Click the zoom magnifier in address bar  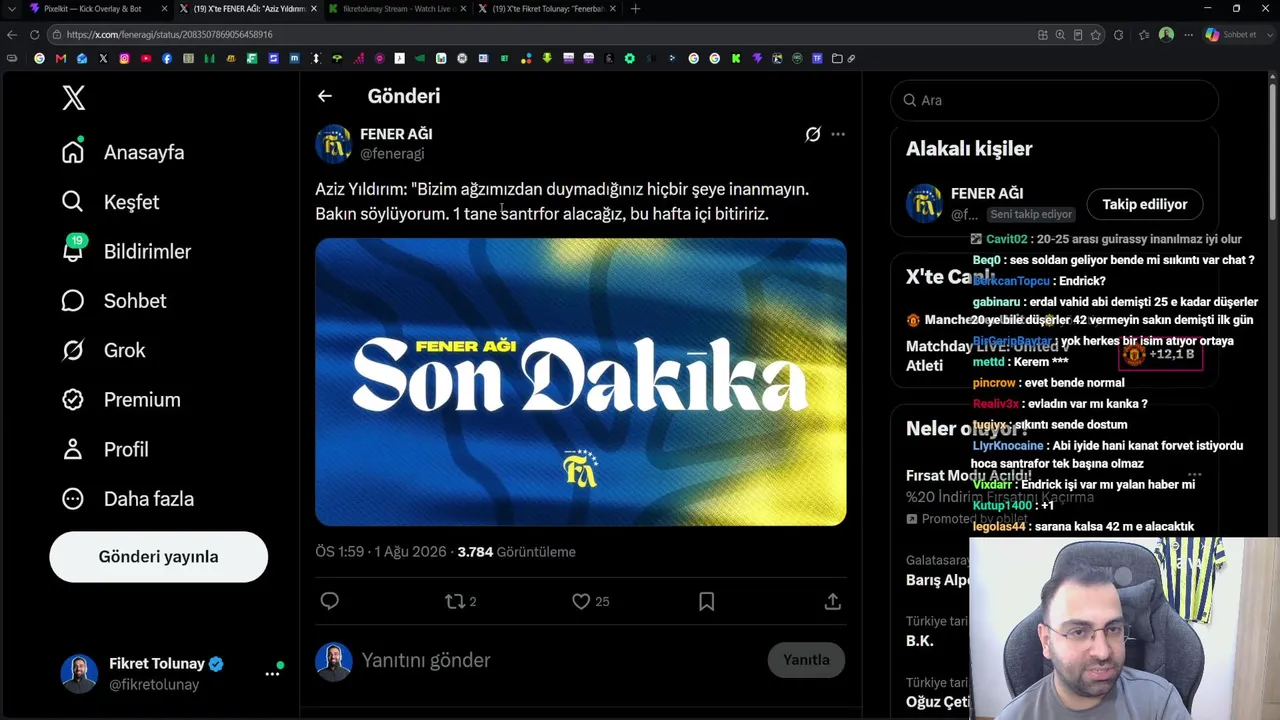[x=1060, y=35]
